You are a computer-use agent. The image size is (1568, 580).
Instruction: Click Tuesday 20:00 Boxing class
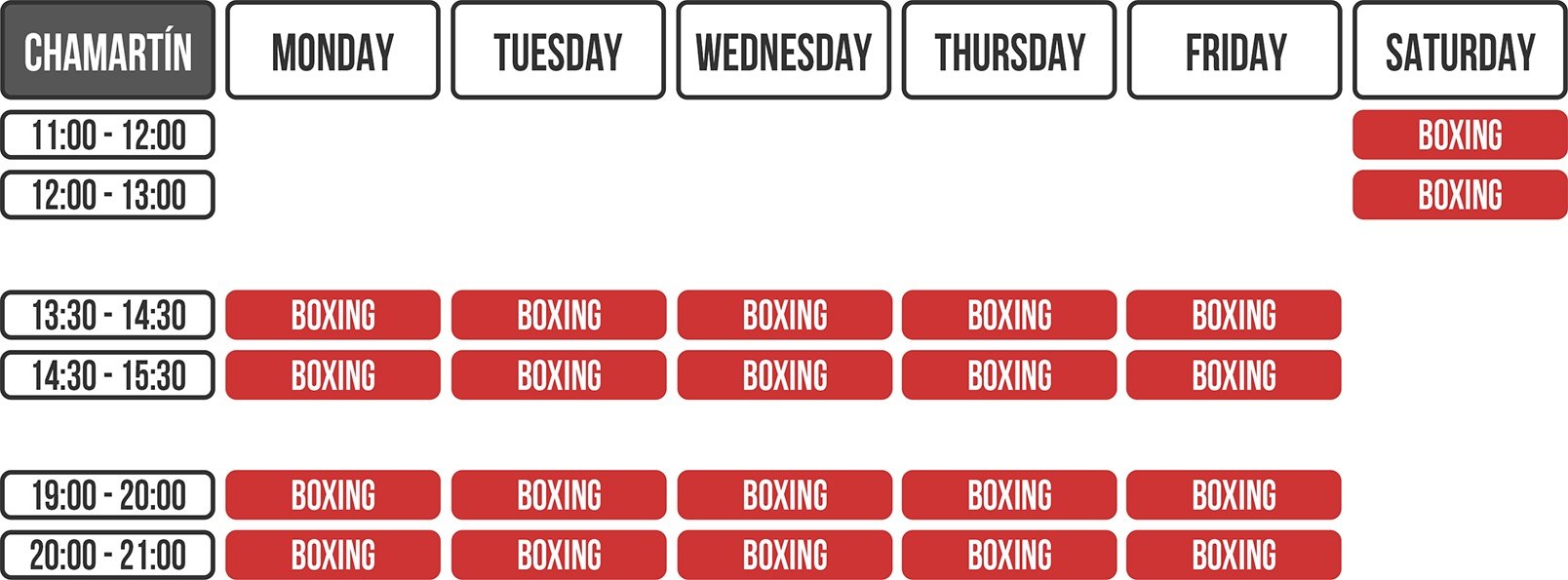point(559,556)
